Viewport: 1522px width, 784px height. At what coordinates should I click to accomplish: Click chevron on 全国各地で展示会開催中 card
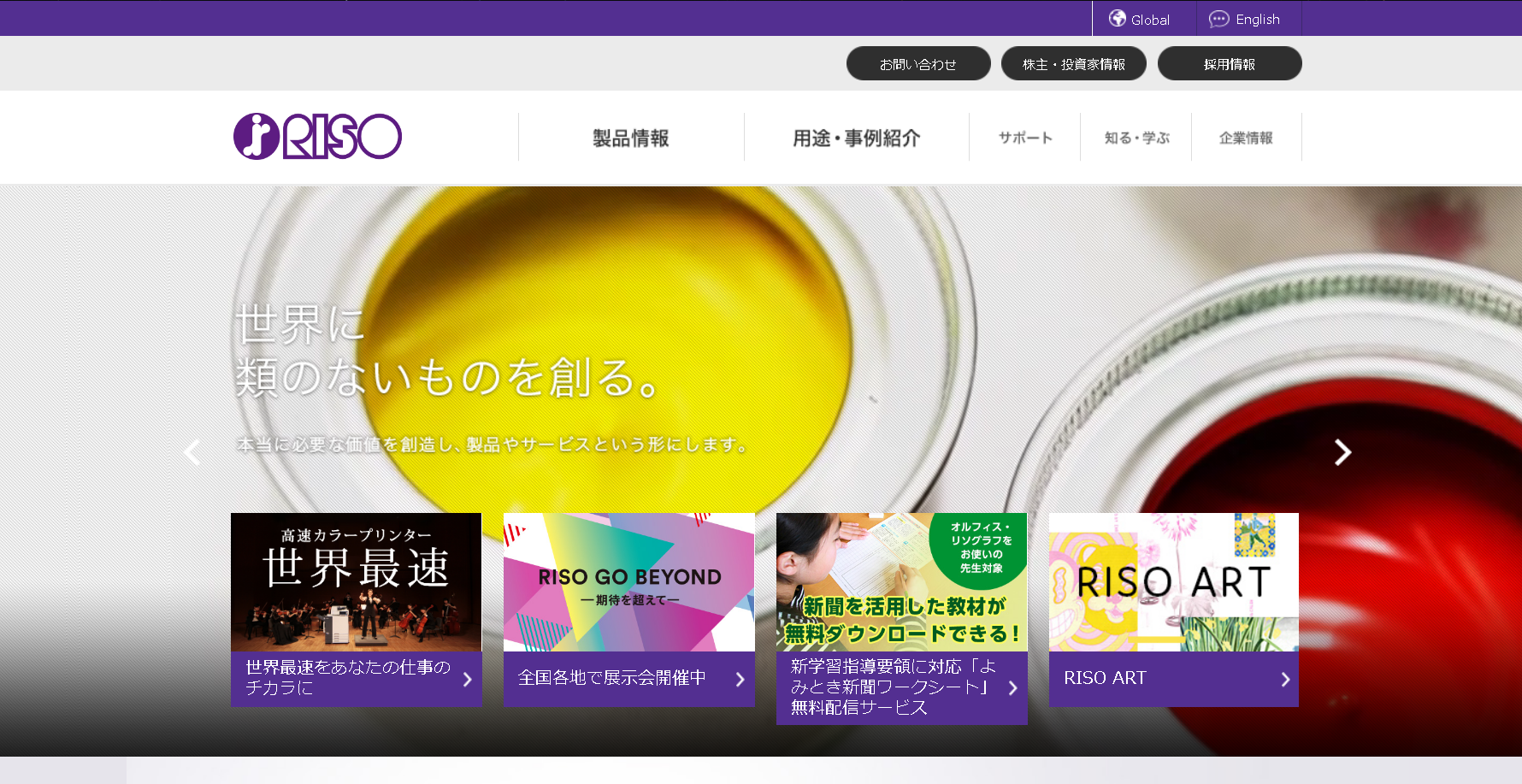click(x=740, y=679)
